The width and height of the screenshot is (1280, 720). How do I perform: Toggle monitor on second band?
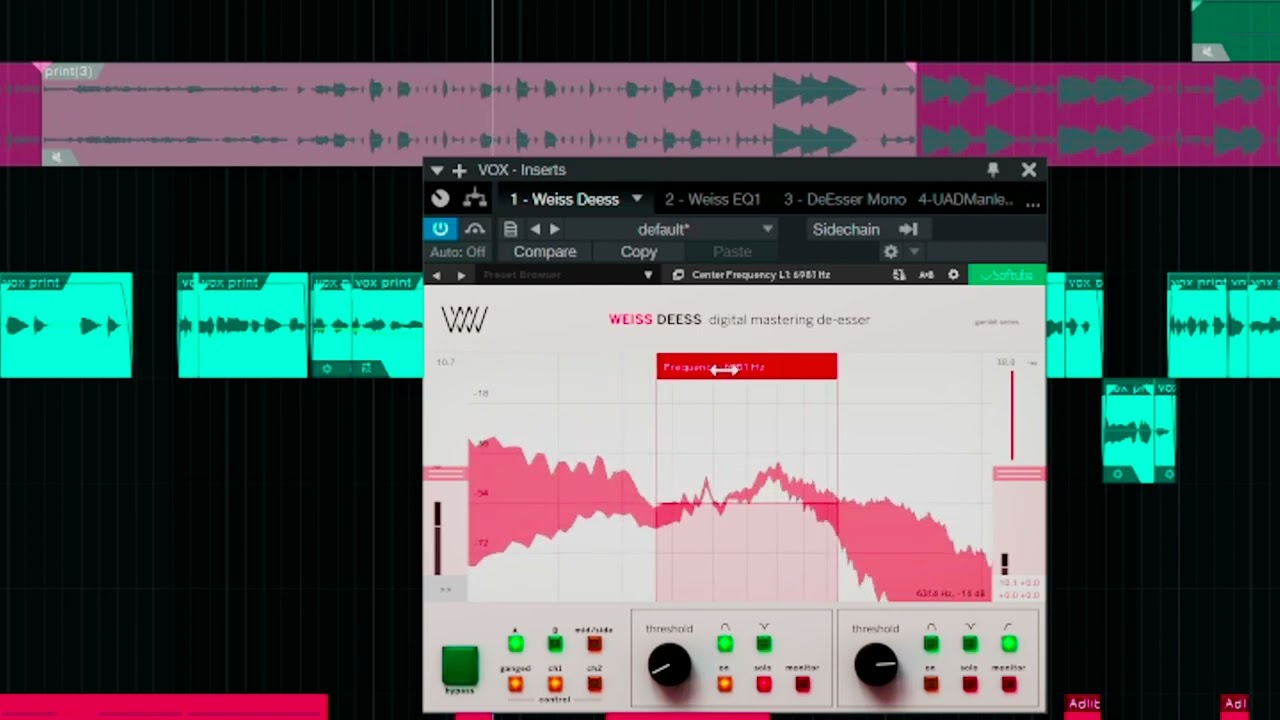[x=1008, y=684]
